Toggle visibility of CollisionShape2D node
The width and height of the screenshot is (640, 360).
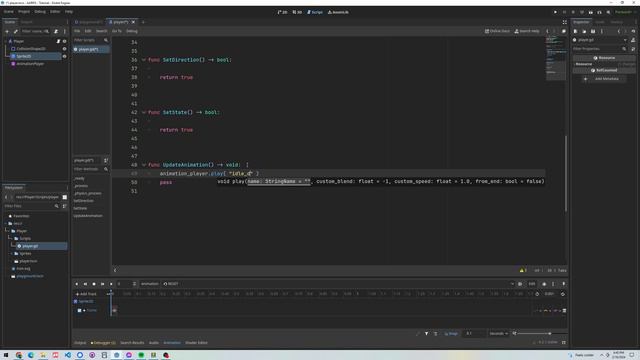click(64, 49)
